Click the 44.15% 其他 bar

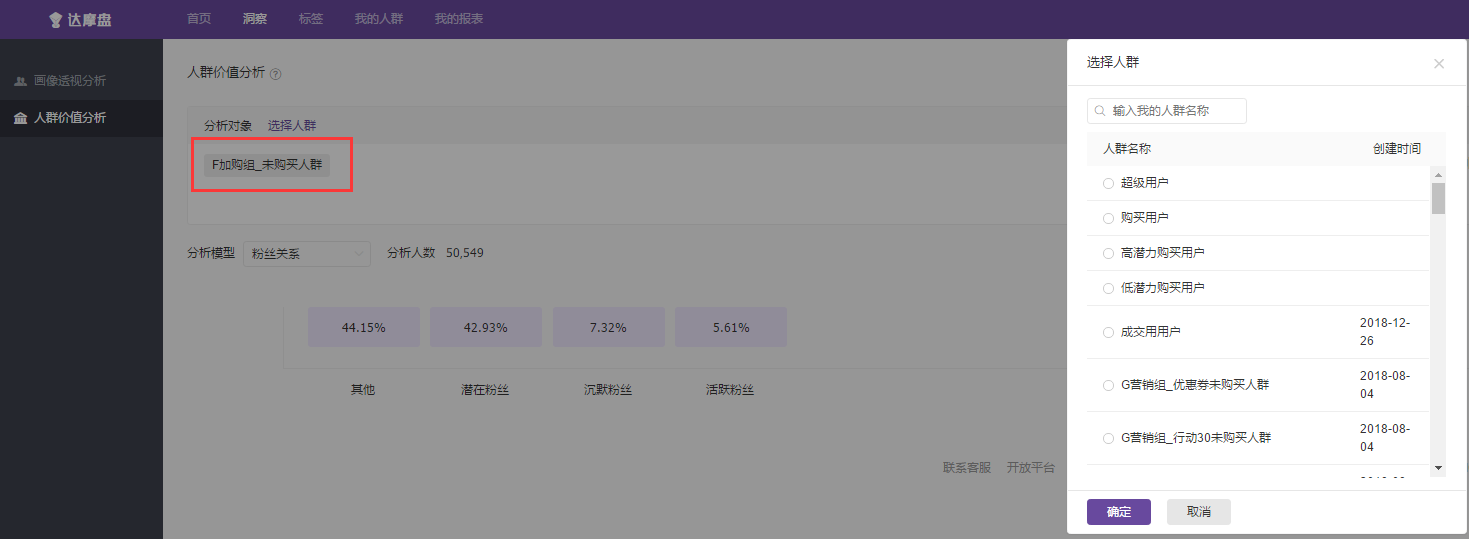click(x=364, y=327)
